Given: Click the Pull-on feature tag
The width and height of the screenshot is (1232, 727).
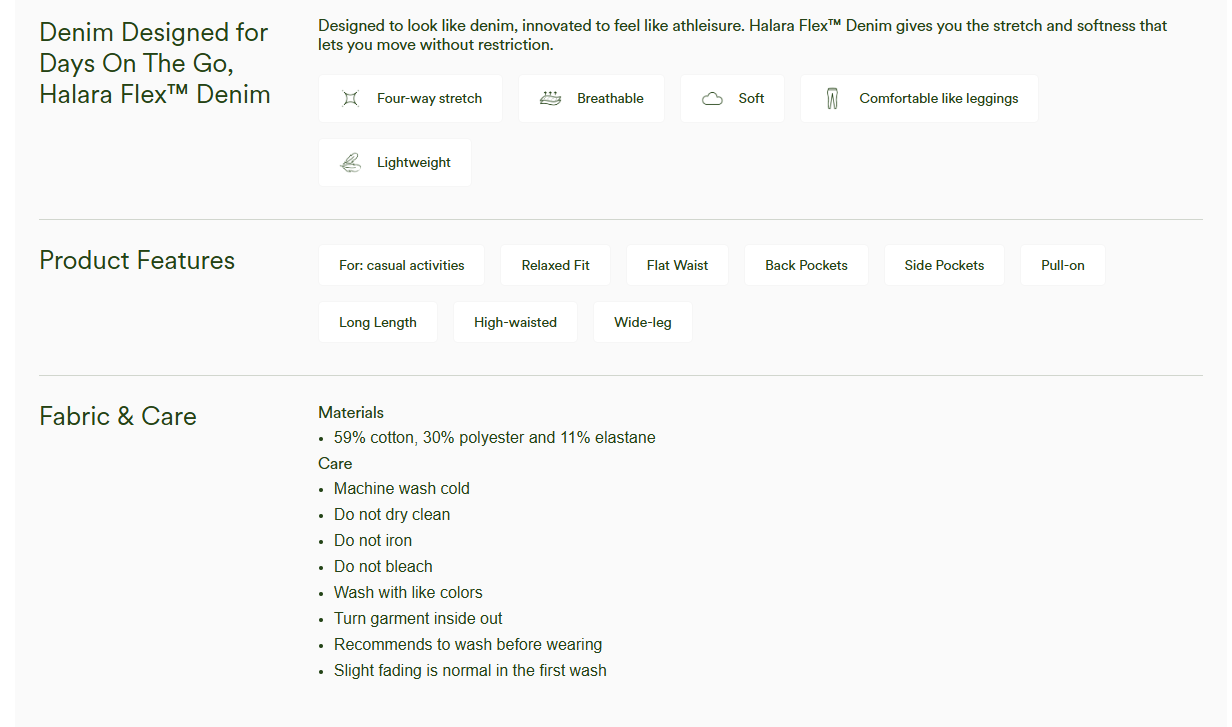Looking at the screenshot, I should 1062,266.
